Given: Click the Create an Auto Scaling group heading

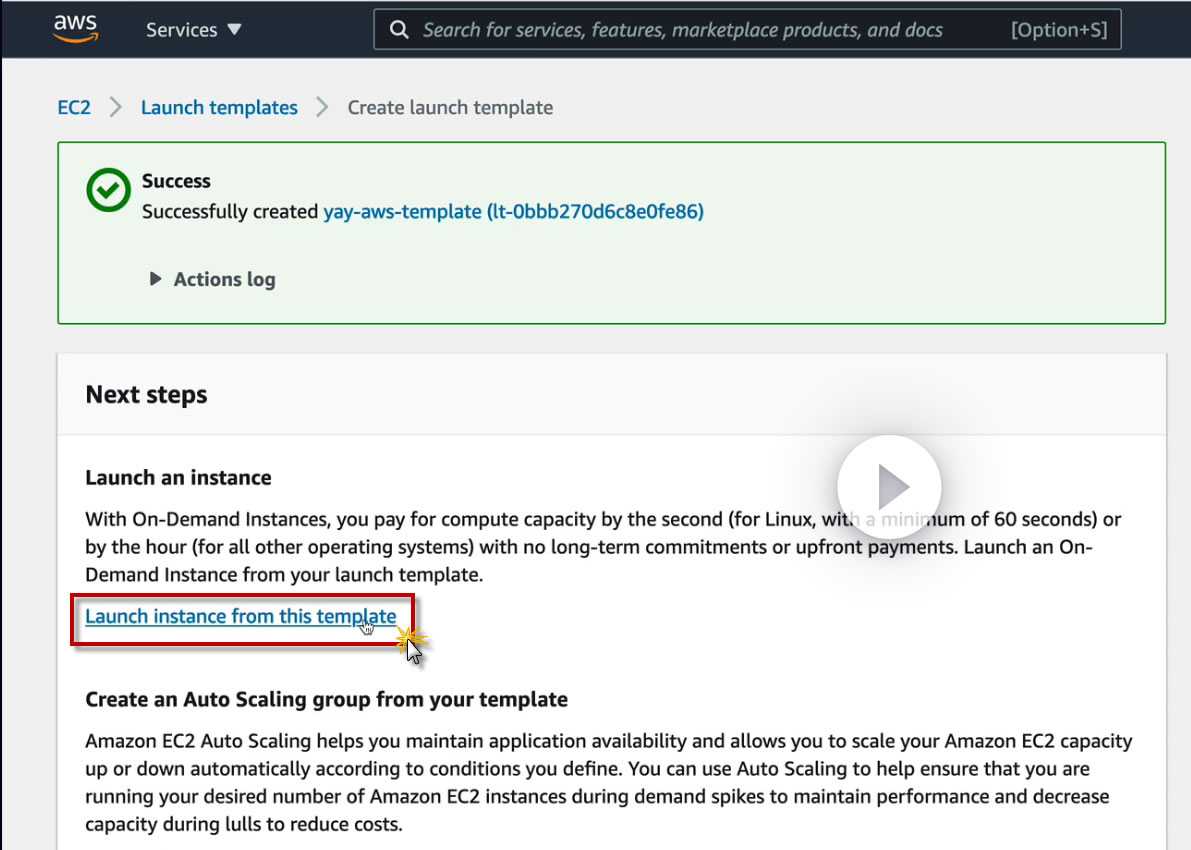Looking at the screenshot, I should (x=326, y=700).
